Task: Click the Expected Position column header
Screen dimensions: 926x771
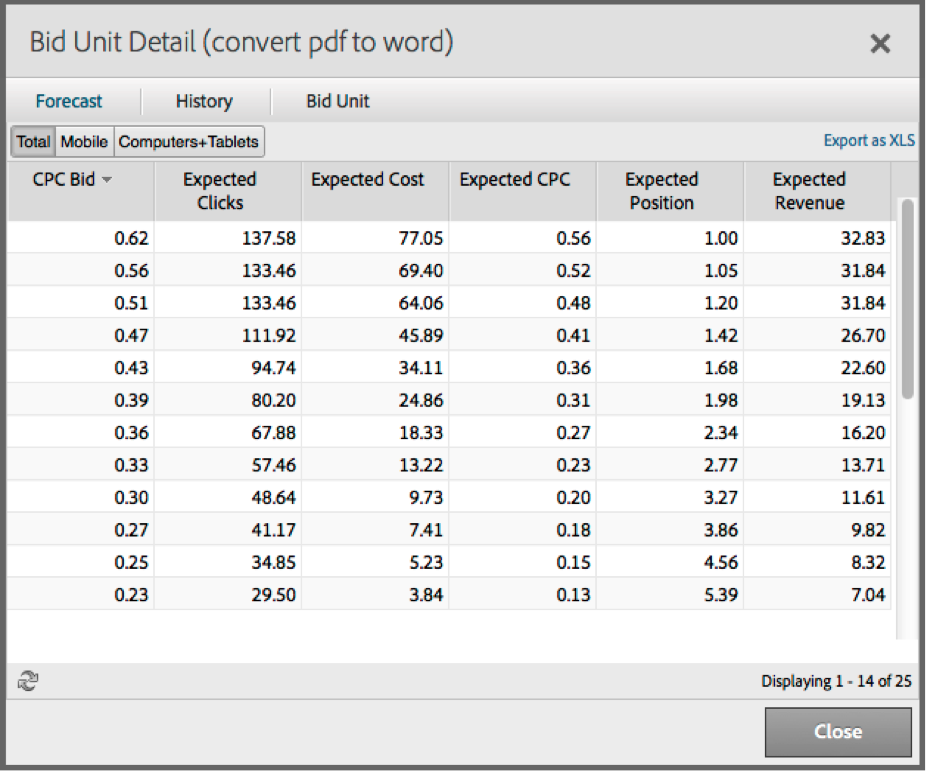Action: click(661, 191)
